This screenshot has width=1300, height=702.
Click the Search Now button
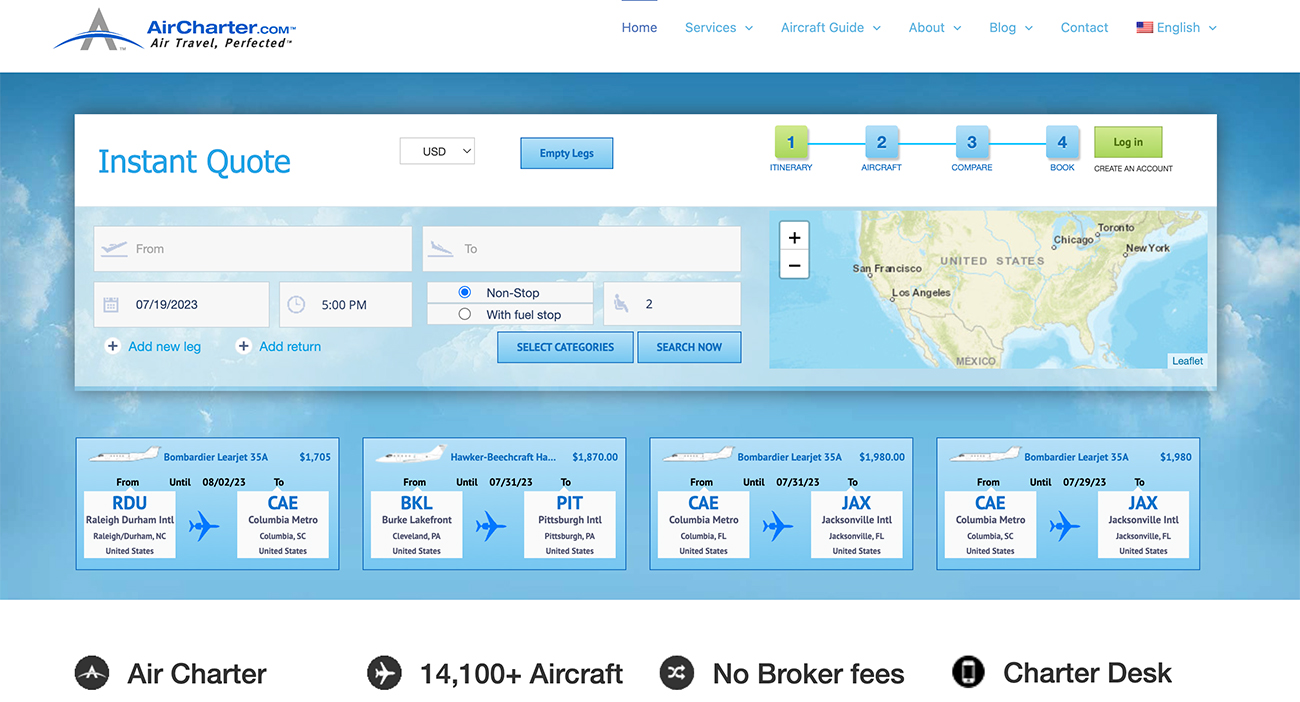coord(689,347)
